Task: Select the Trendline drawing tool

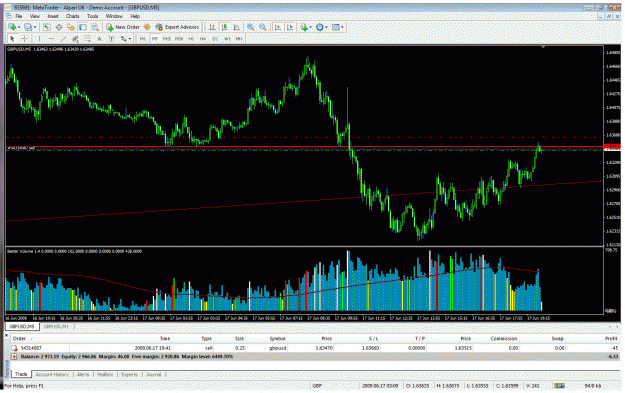Action: point(63,39)
